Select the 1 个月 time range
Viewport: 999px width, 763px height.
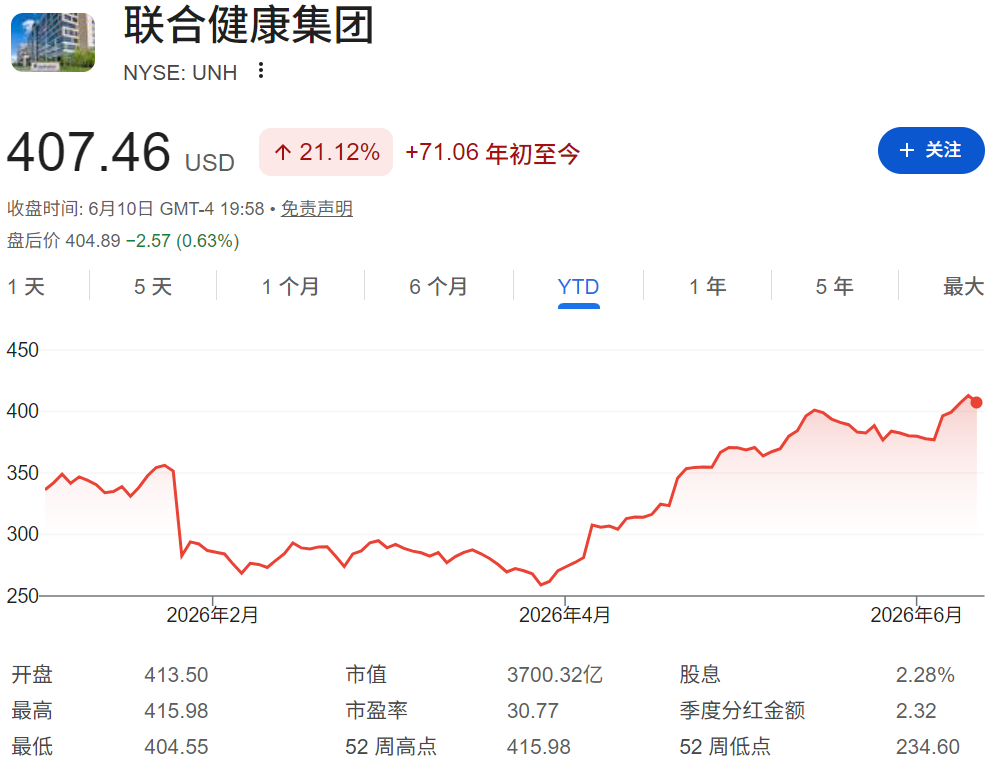291,287
